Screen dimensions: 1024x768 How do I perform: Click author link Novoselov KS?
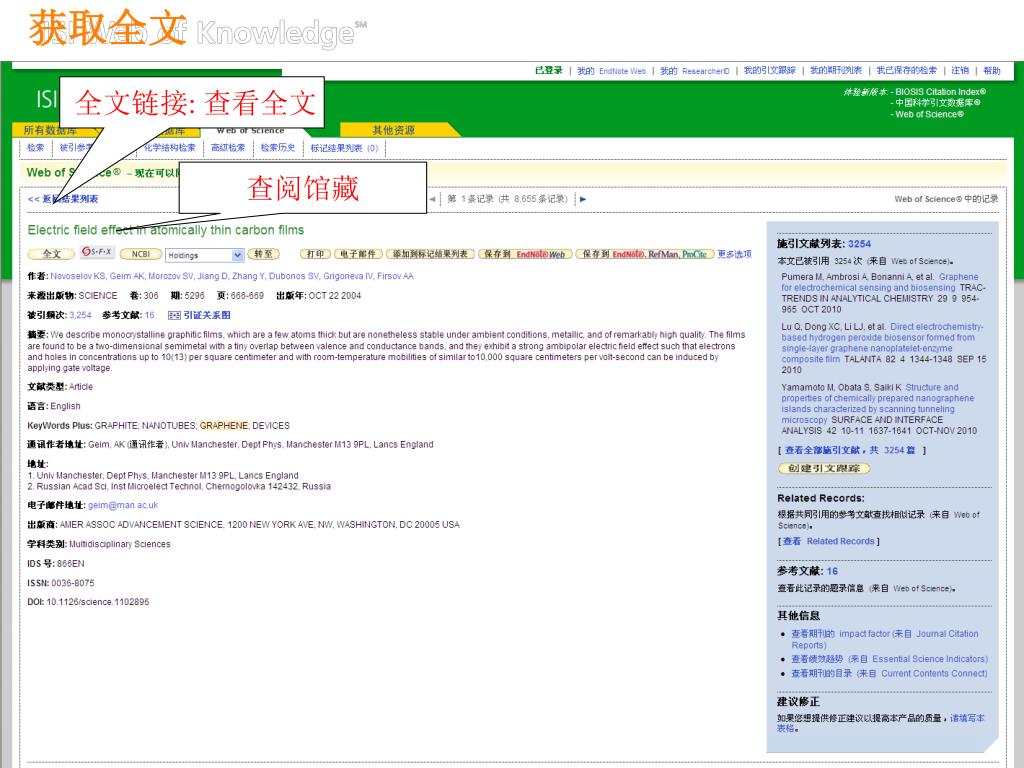click(78, 276)
